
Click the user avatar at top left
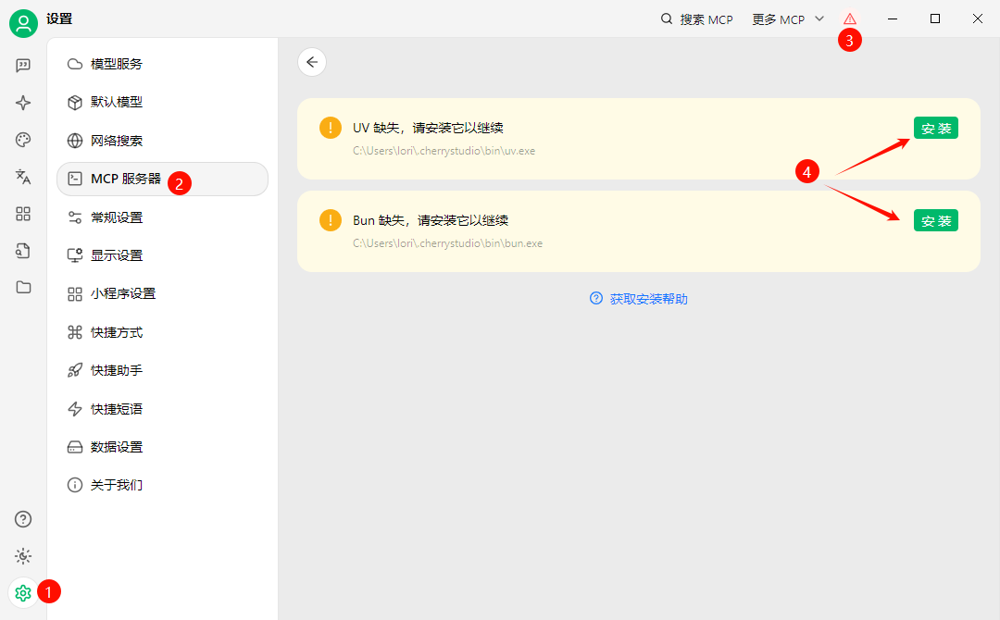pos(23,23)
